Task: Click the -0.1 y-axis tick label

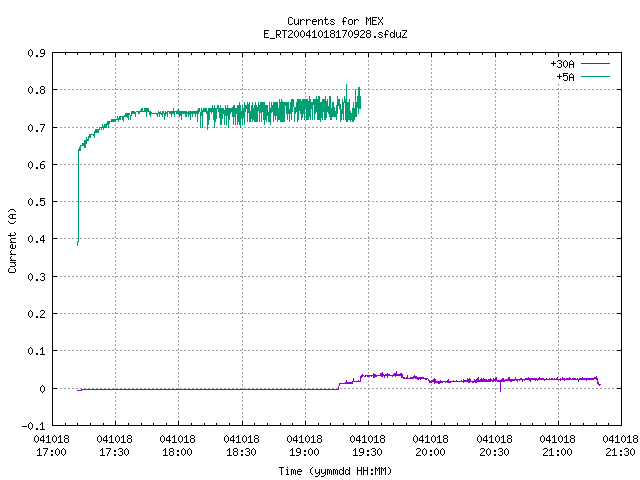Action: (33, 426)
